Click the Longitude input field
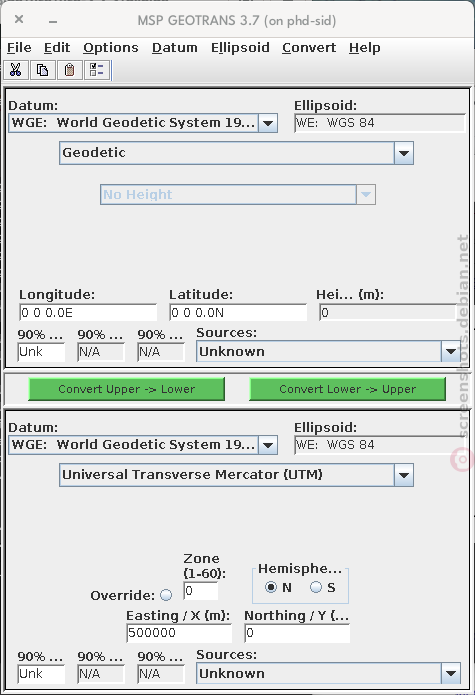The height and width of the screenshot is (695, 475). pos(88,312)
